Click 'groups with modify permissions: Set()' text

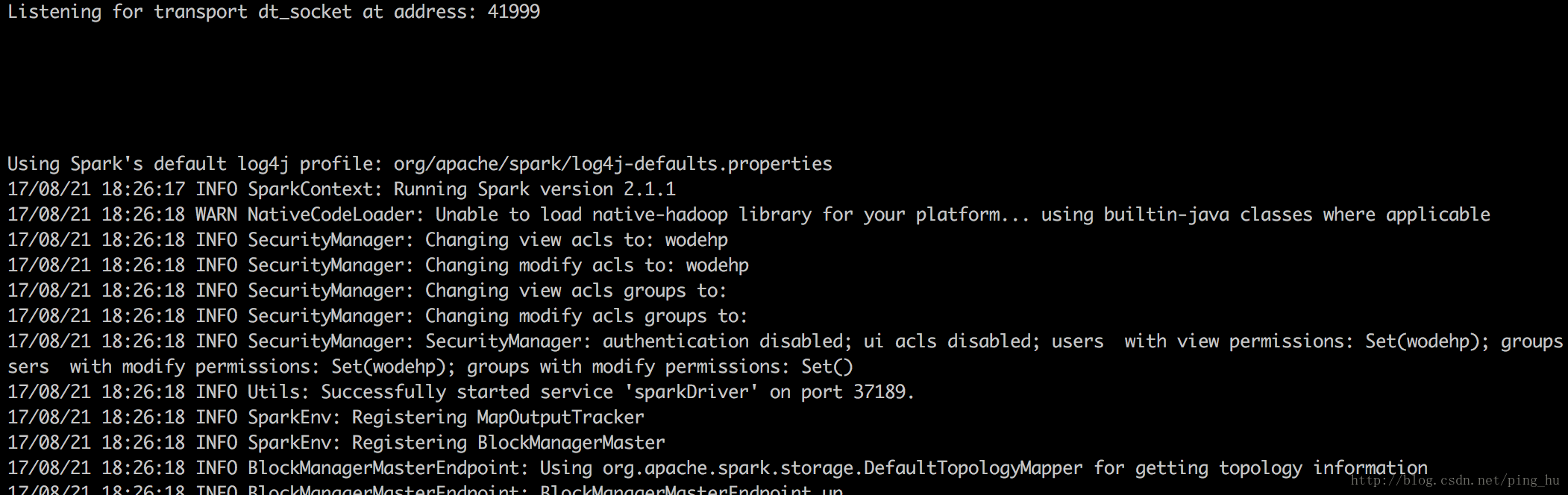[659, 367]
